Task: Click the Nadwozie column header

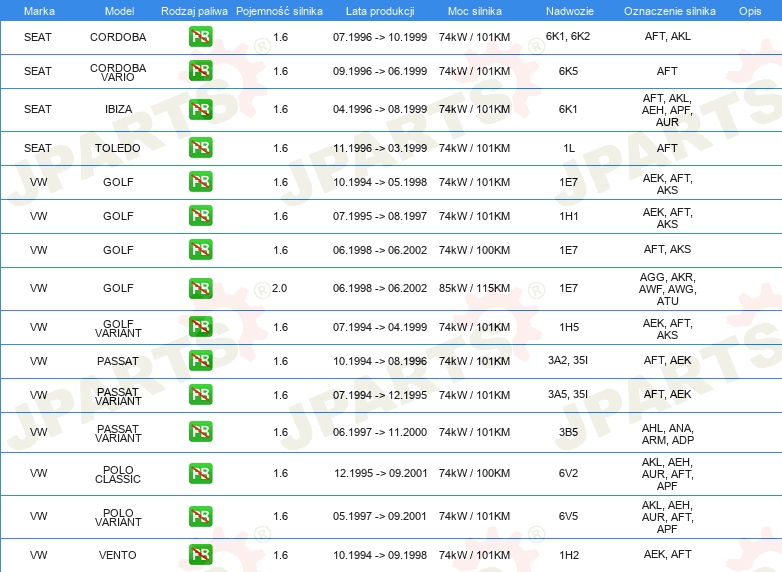Action: tap(570, 11)
